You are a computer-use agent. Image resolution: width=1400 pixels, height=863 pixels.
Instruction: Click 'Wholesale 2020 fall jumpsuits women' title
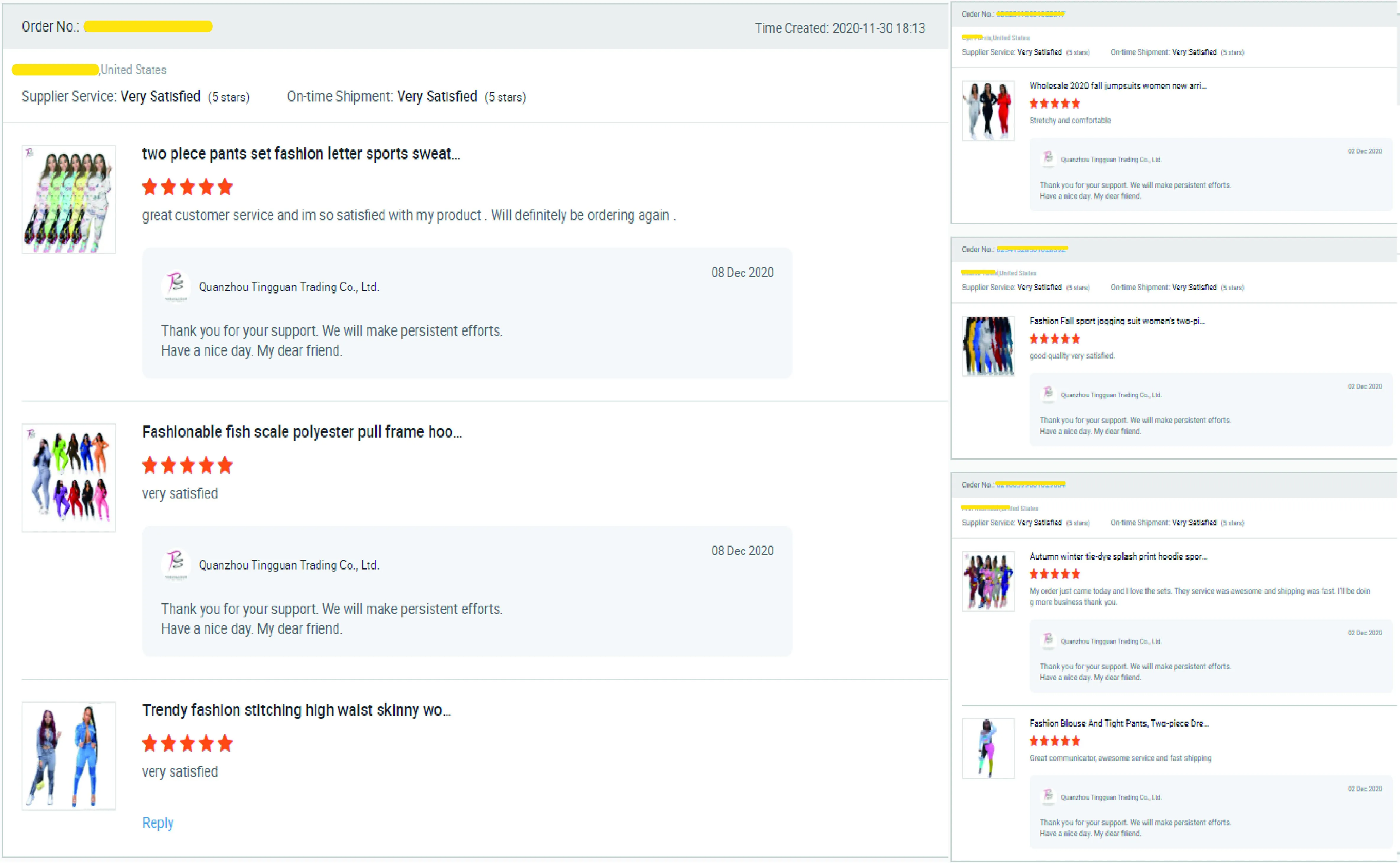pyautogui.click(x=1117, y=86)
